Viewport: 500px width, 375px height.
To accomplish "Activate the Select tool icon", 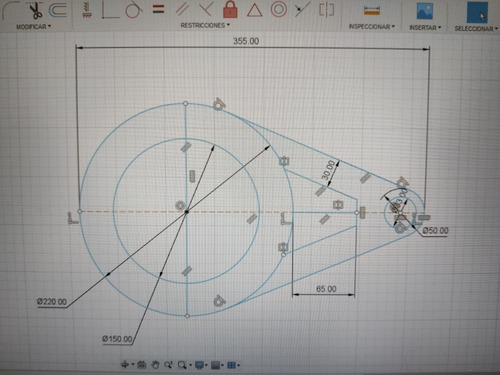I will click(x=477, y=12).
